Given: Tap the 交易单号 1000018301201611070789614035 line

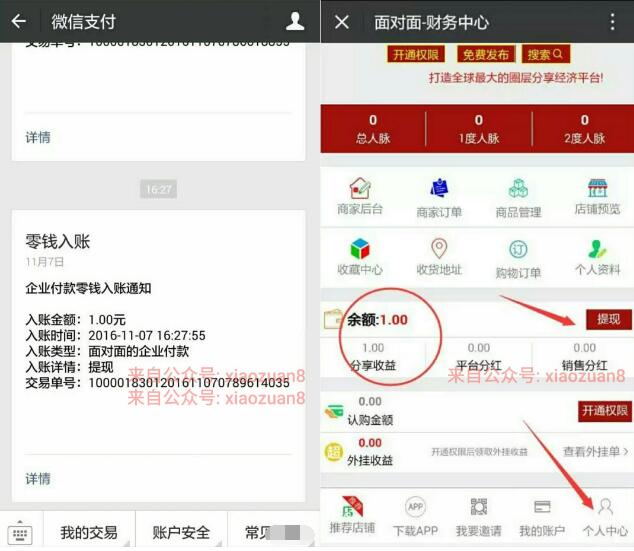Looking at the screenshot, I should (157, 382).
